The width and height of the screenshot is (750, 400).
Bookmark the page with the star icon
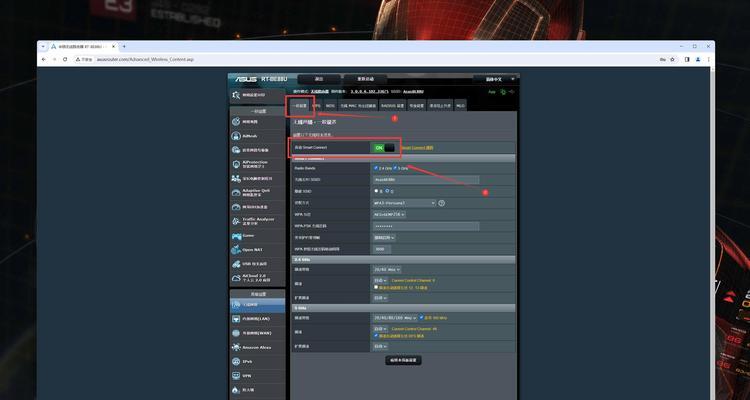click(x=672, y=59)
